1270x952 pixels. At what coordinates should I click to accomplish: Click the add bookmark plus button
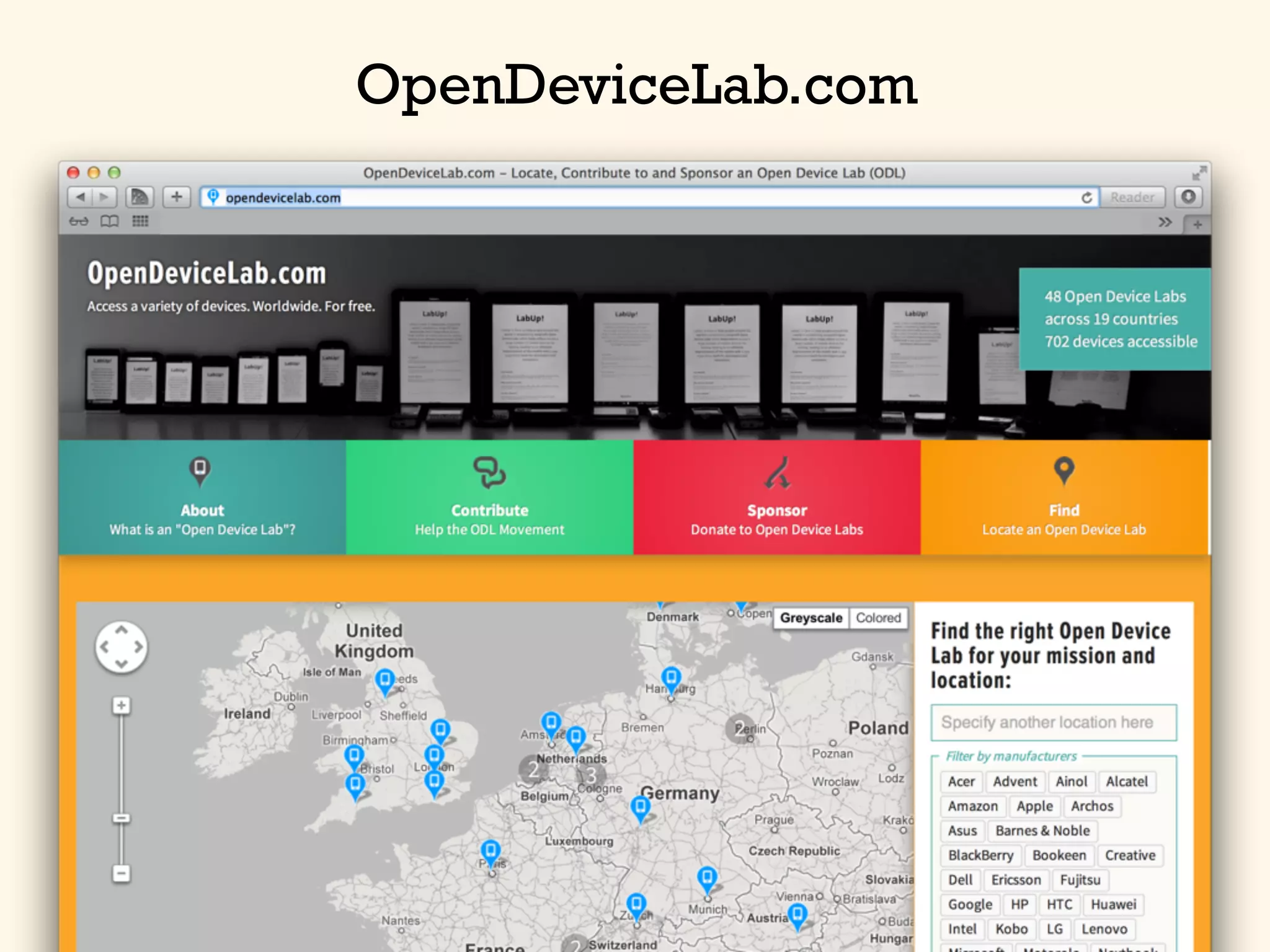point(177,197)
